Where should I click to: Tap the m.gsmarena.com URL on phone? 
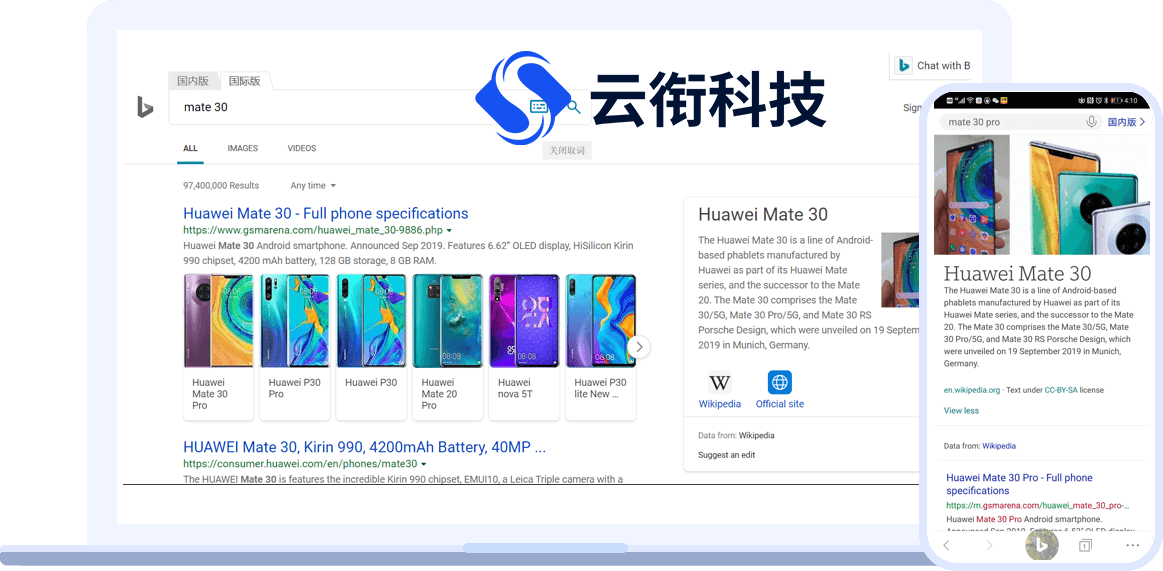[1038, 506]
